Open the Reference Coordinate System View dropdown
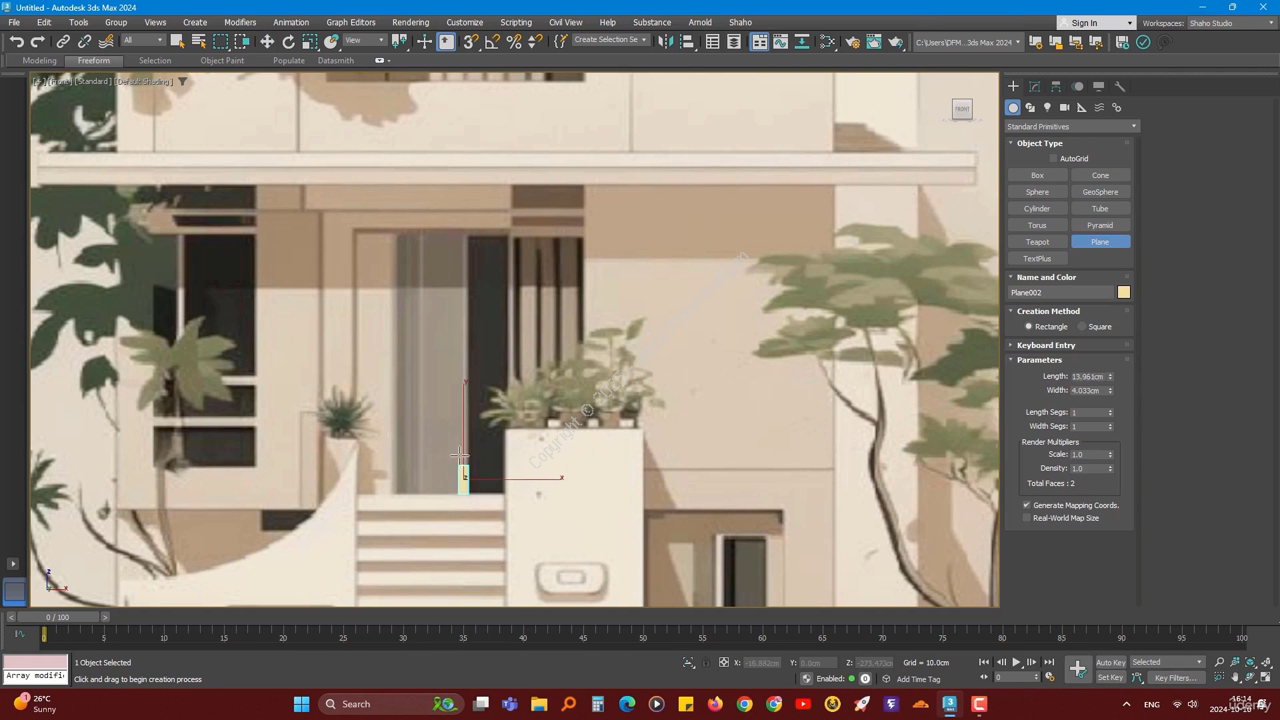Screen dimensions: 1280x720 pyautogui.click(x=364, y=41)
